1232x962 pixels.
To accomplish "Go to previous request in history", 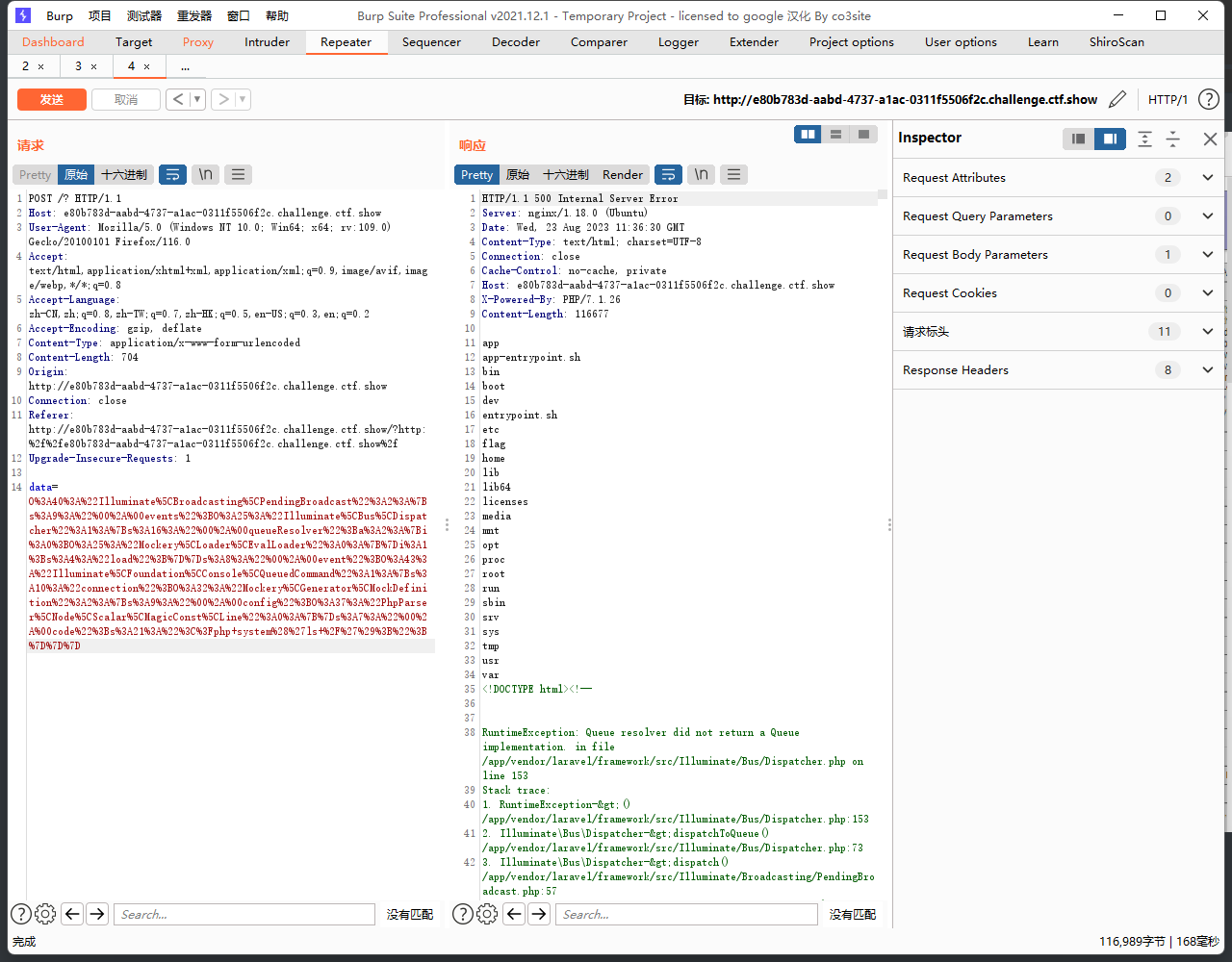I will [x=178, y=99].
